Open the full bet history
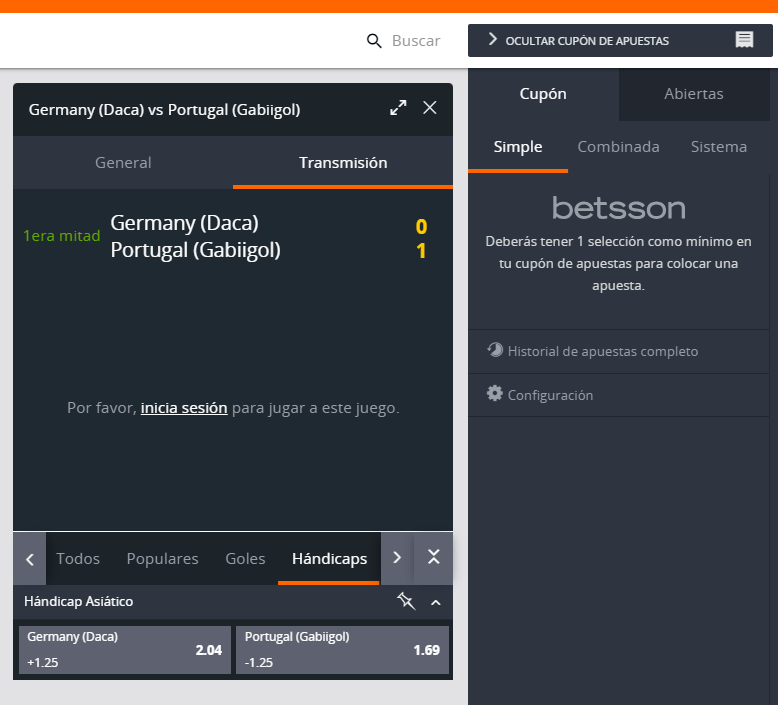 point(602,351)
